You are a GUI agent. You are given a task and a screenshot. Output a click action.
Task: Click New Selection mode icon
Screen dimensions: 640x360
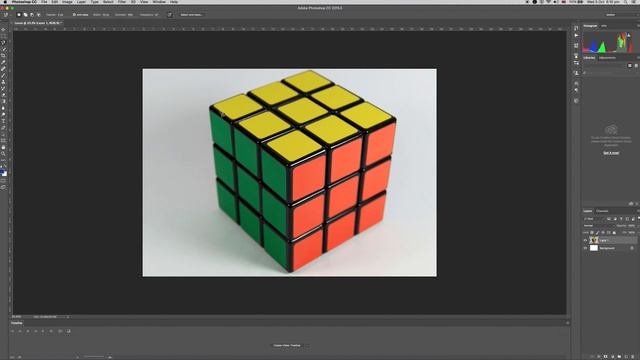pos(19,15)
